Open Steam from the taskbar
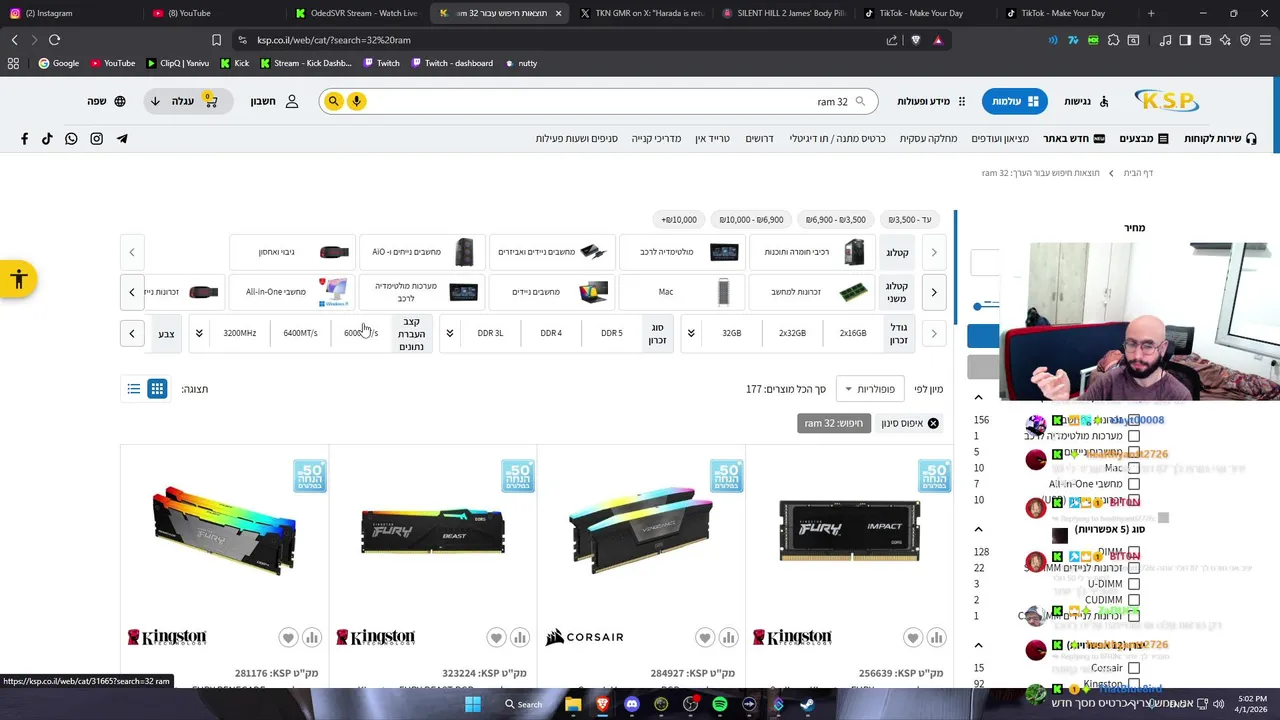1280x720 pixels. click(x=807, y=704)
